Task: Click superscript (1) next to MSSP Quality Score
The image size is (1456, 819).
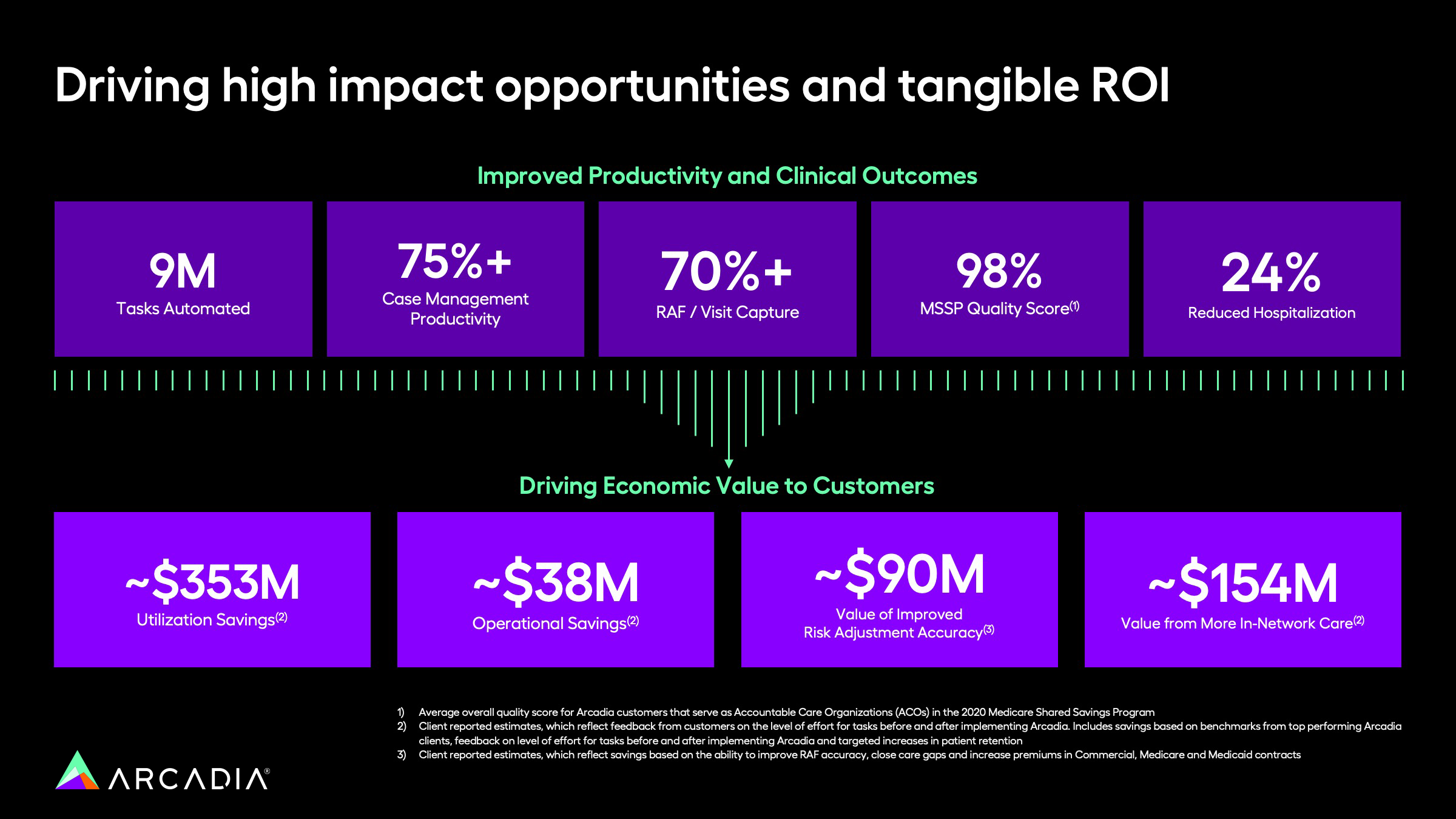Action: 1074,306
